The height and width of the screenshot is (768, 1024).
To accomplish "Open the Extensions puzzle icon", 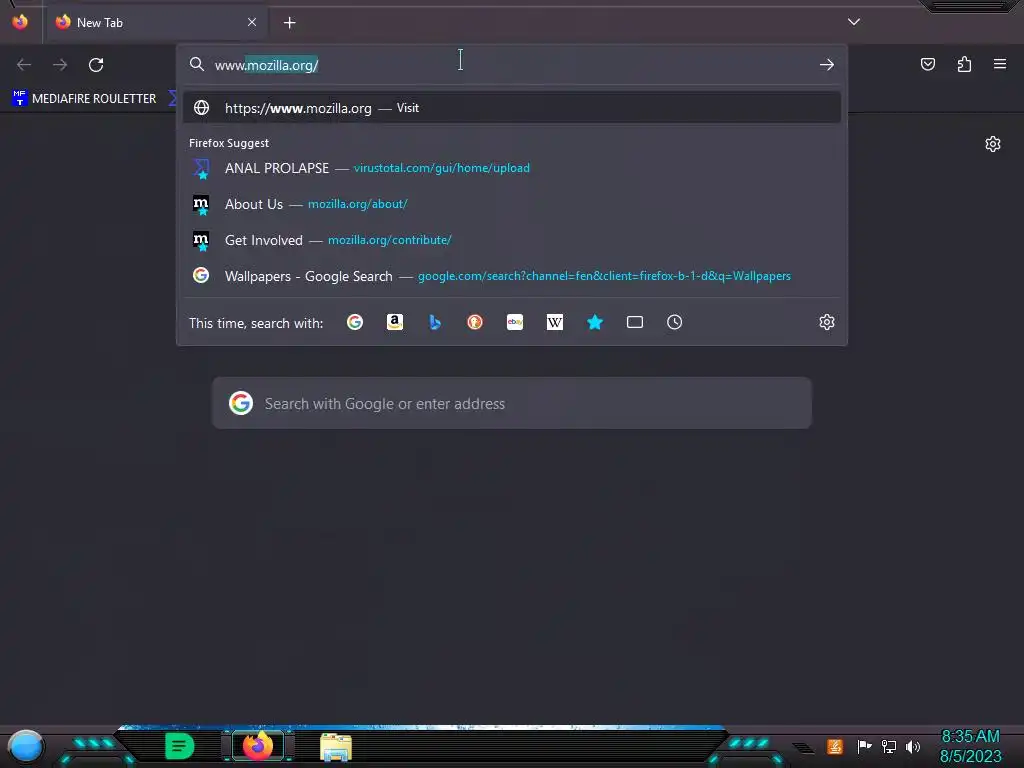I will [x=964, y=64].
